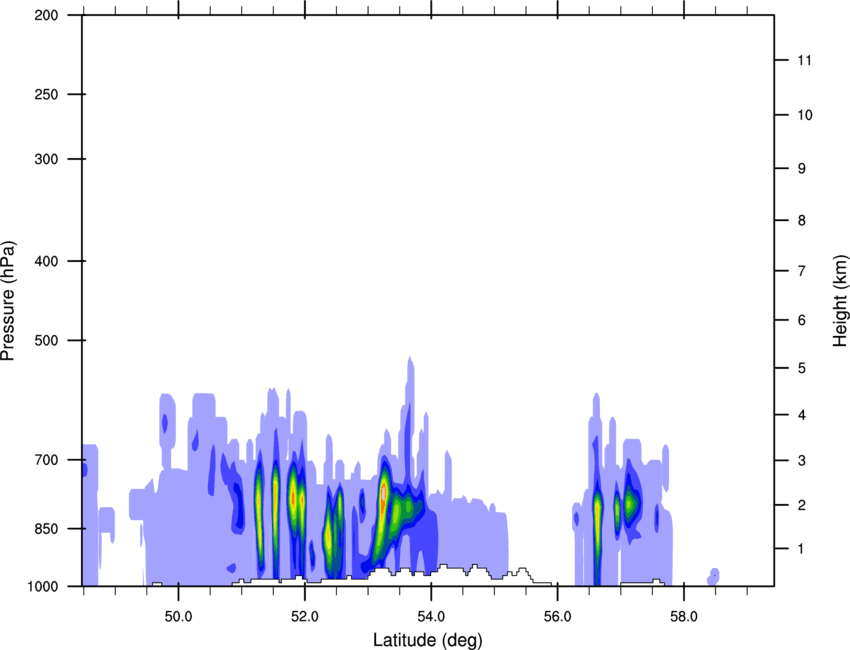Click the 5 km height label
The height and width of the screenshot is (650, 850).
pyautogui.click(x=802, y=368)
